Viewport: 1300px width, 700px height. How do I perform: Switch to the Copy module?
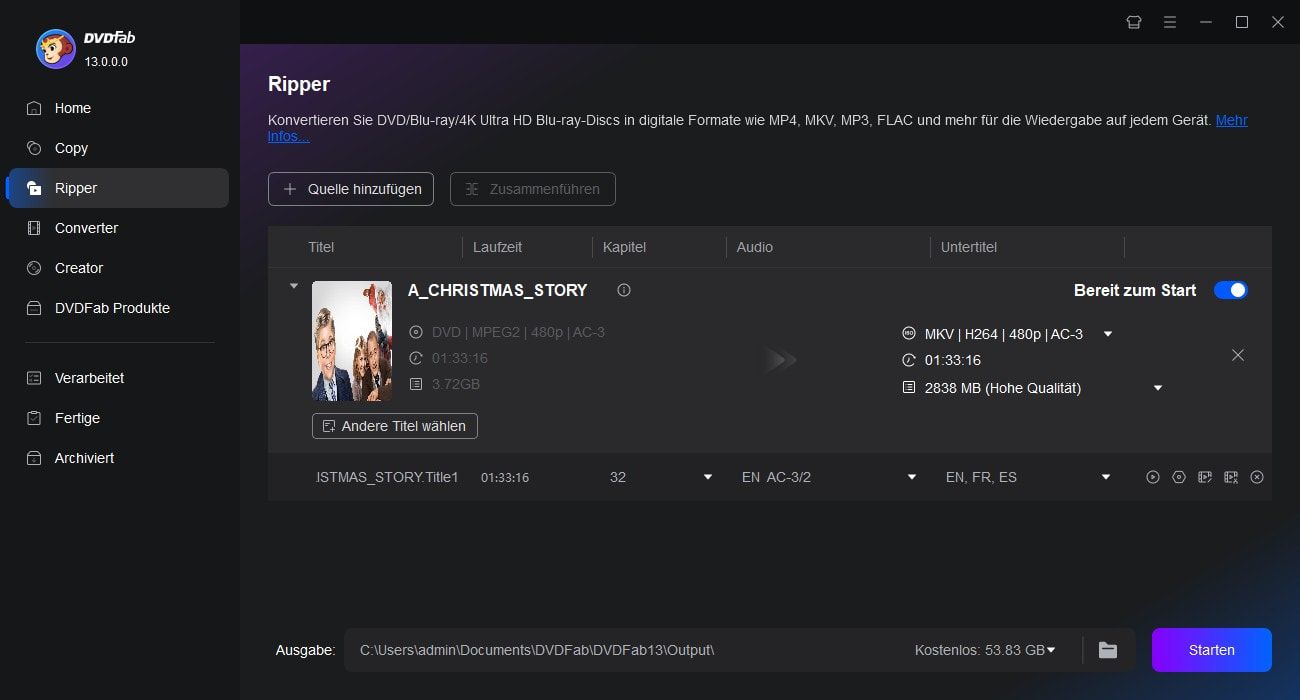pos(118,148)
